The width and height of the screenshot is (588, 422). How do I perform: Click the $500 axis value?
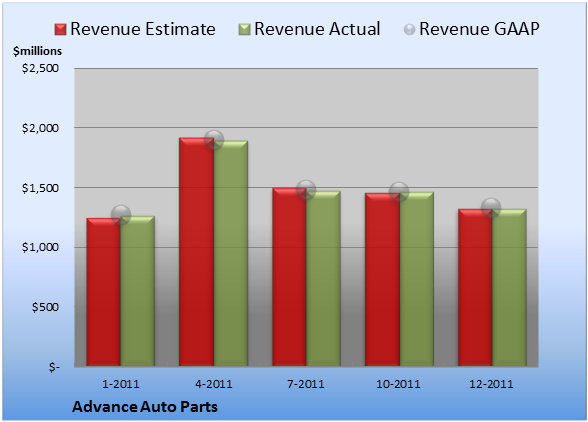(45, 307)
